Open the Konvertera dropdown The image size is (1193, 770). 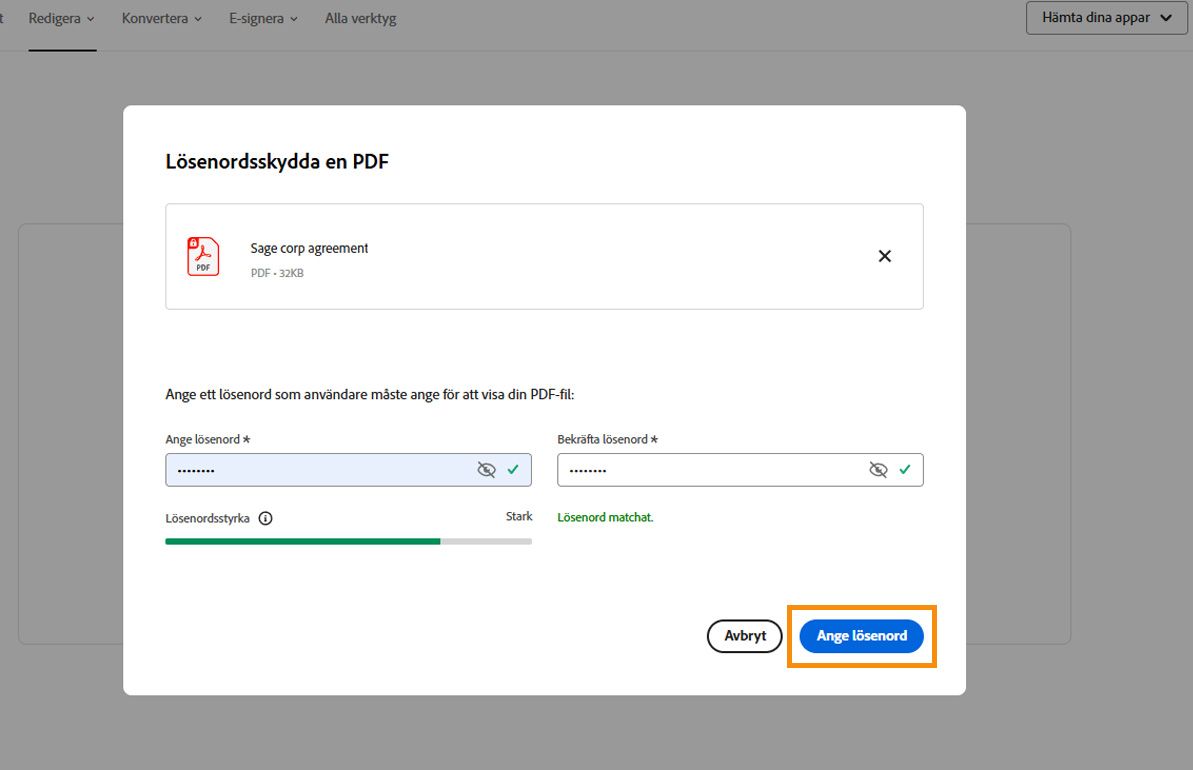tap(160, 17)
